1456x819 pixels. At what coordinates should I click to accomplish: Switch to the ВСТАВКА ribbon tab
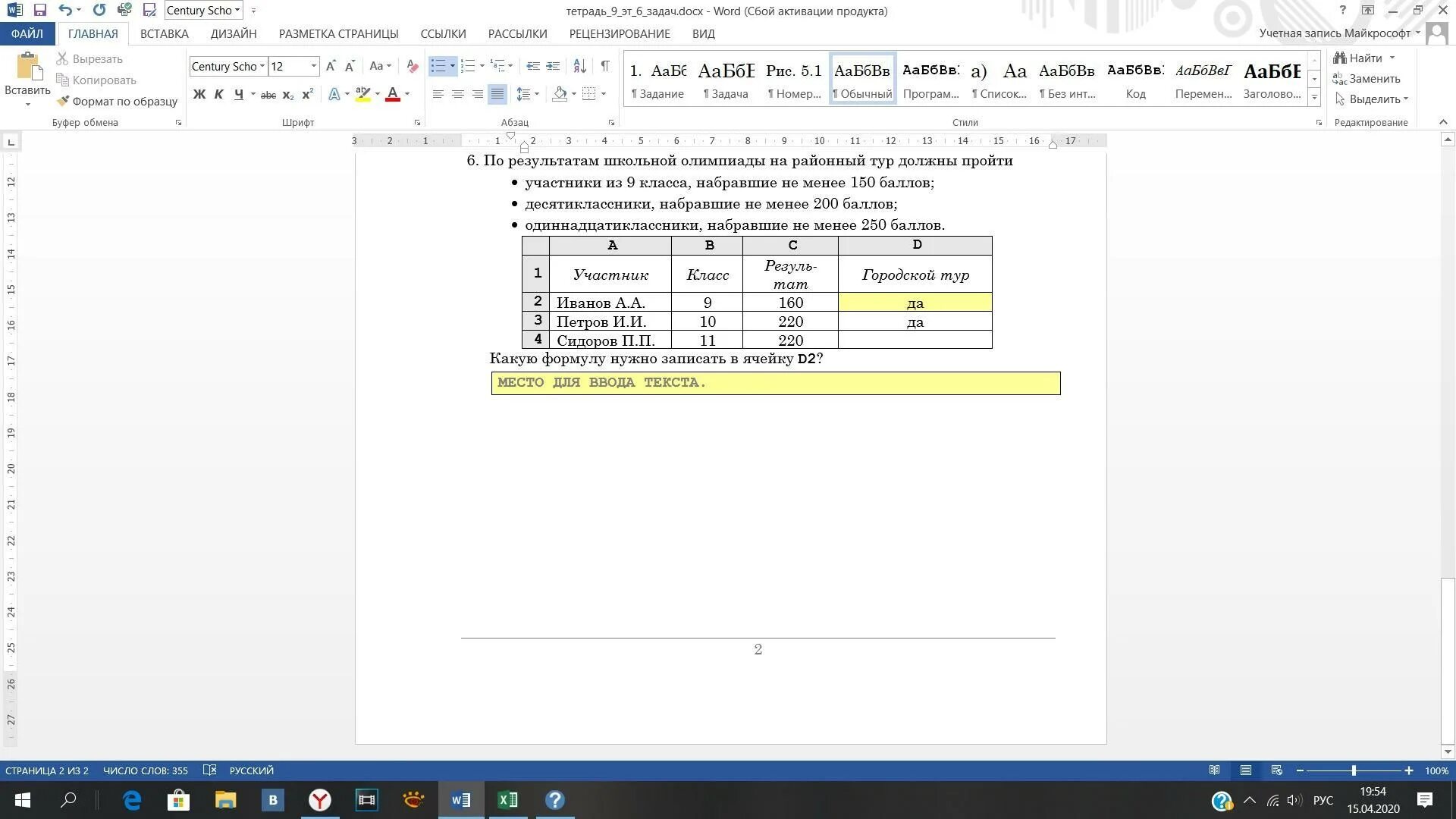point(164,34)
